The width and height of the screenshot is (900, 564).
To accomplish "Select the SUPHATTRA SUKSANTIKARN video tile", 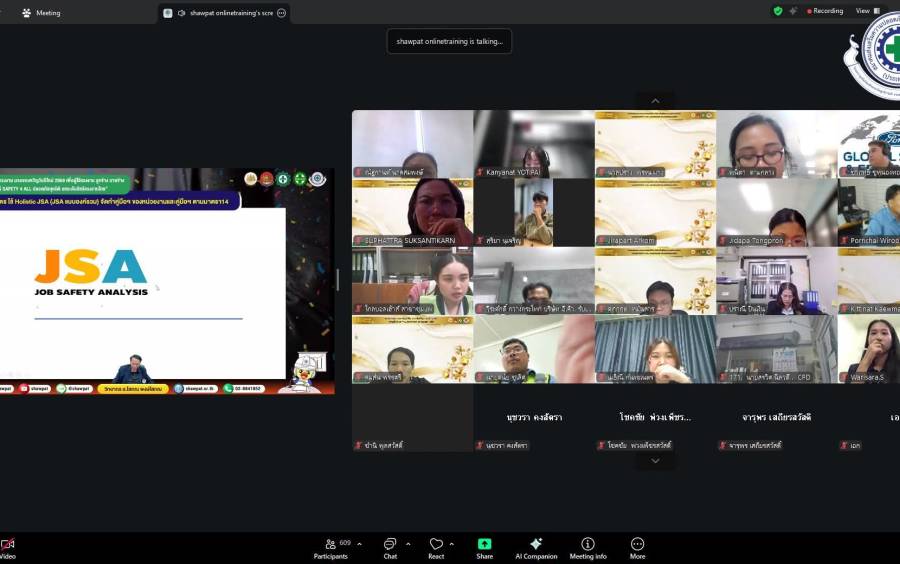I will pos(413,213).
